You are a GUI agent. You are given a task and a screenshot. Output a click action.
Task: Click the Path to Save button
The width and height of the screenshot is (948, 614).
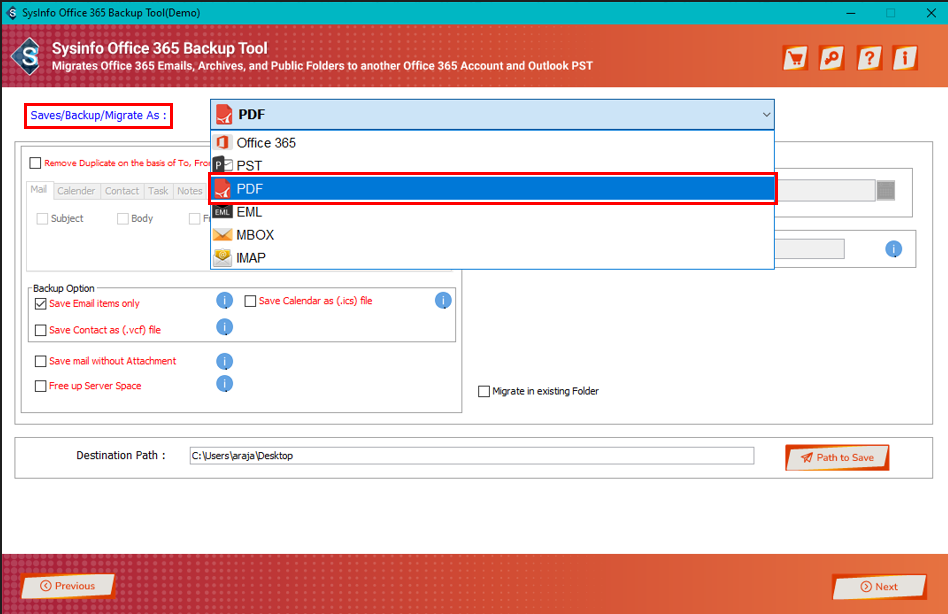click(x=837, y=458)
